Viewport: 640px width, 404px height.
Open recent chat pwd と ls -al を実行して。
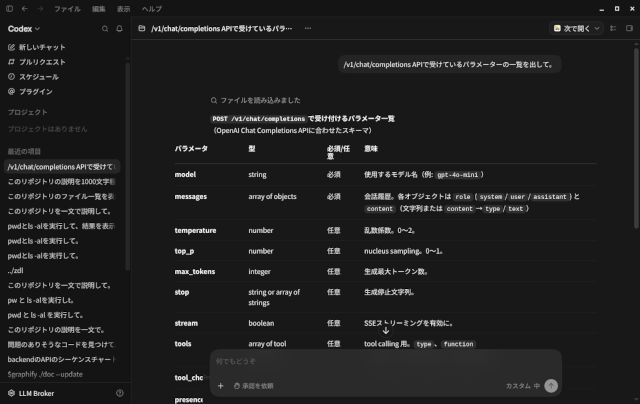point(62,315)
